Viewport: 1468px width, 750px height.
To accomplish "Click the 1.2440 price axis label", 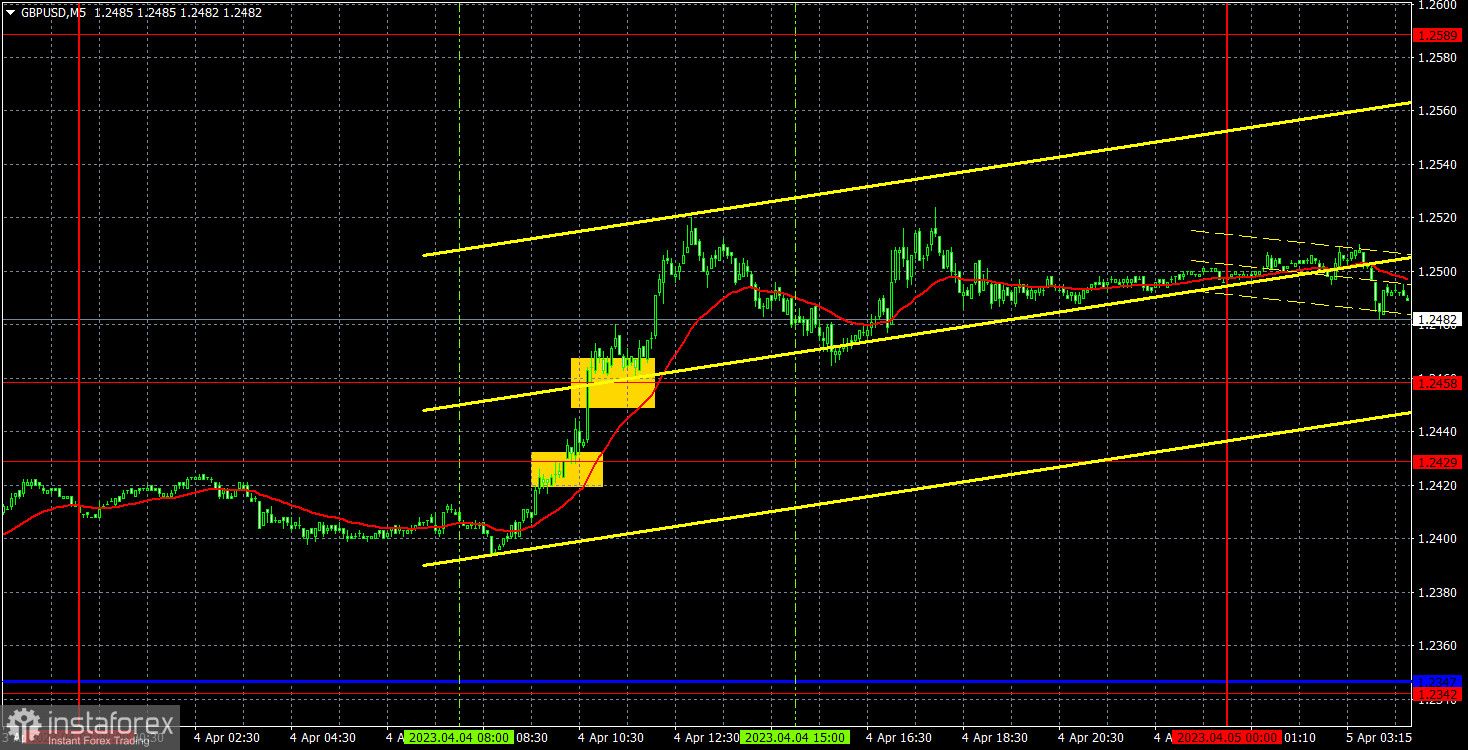I will click(1436, 432).
